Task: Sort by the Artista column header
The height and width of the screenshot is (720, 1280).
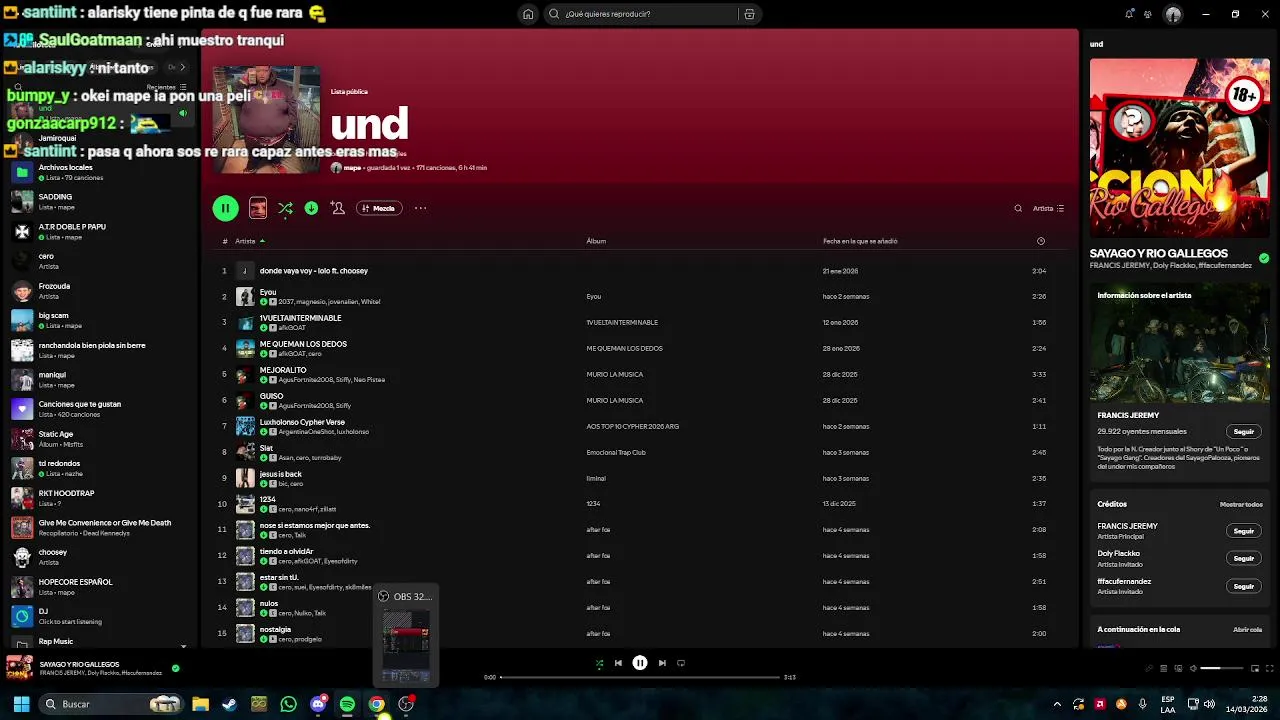Action: (245, 241)
